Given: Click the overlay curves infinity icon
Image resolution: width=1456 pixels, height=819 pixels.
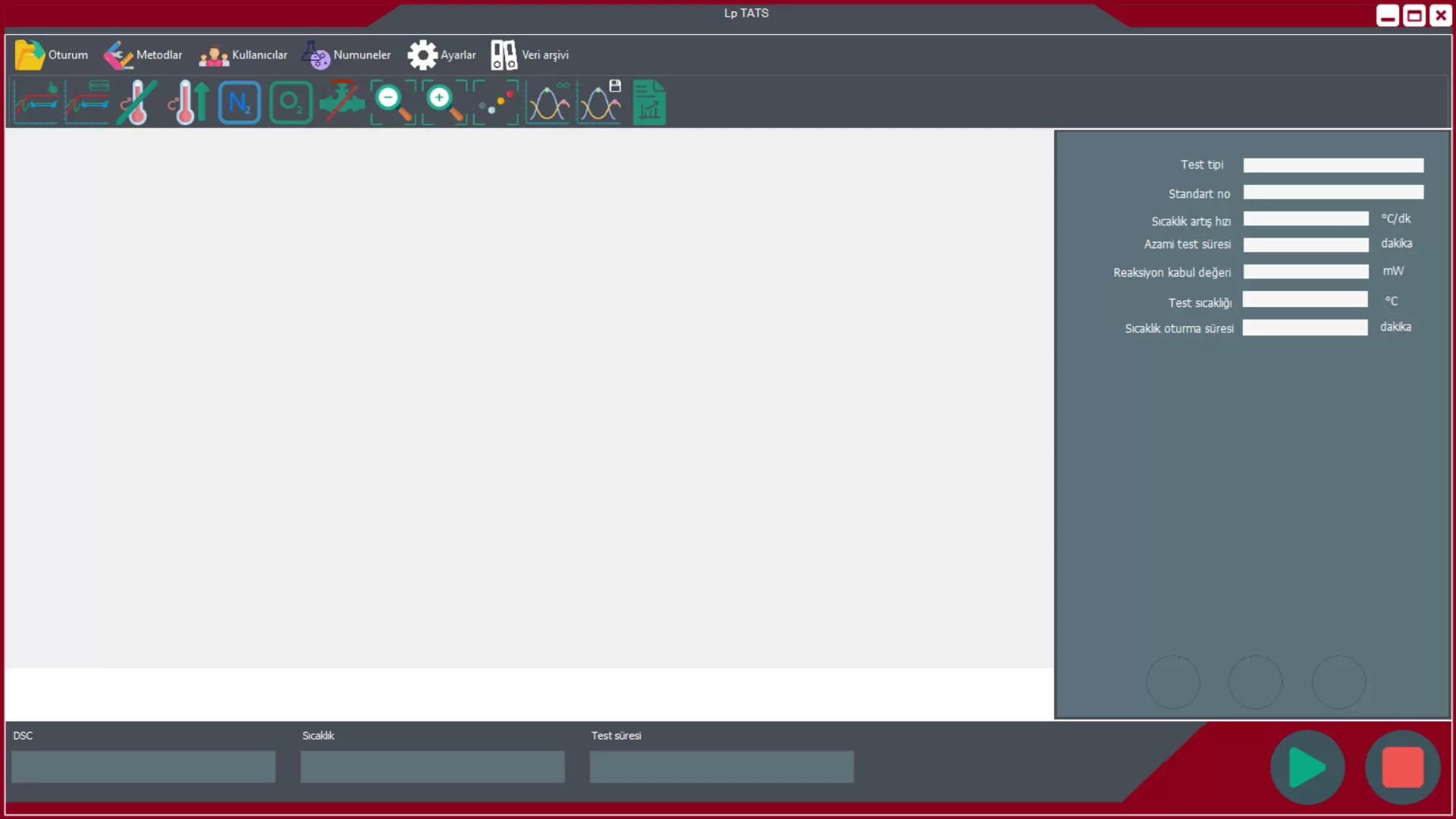Looking at the screenshot, I should click(x=548, y=102).
